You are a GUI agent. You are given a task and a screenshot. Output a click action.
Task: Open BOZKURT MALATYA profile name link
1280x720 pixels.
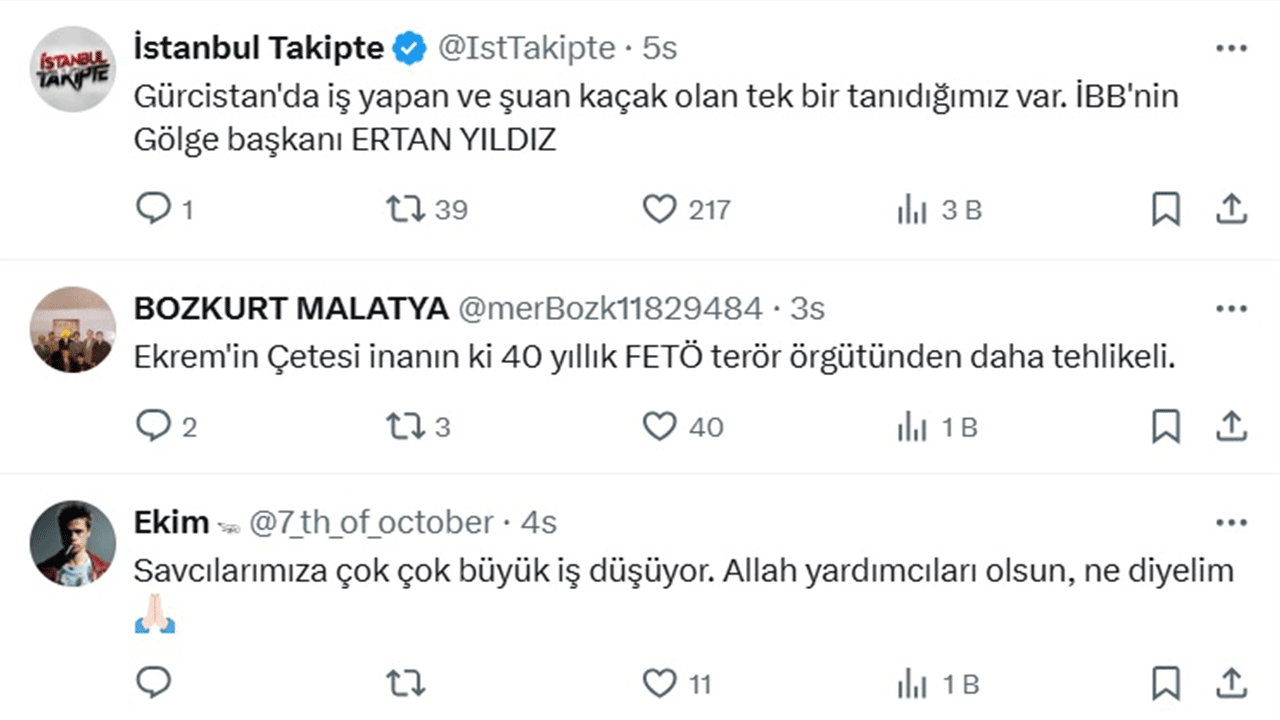tap(290, 309)
